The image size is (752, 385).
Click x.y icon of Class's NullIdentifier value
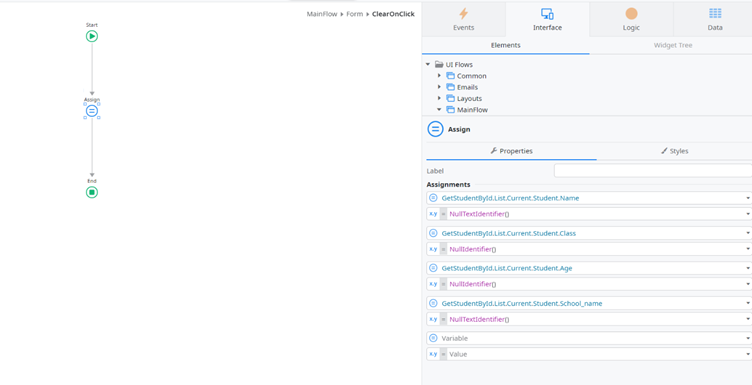433,249
